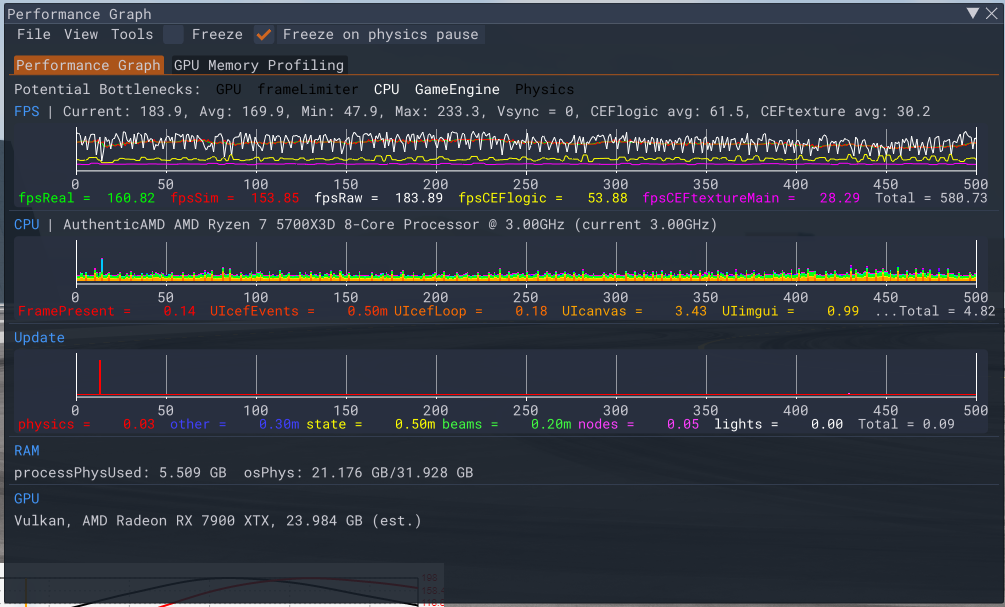Click the UIcefLoop legend entry
This screenshot has height=607, width=1005.
point(470,312)
